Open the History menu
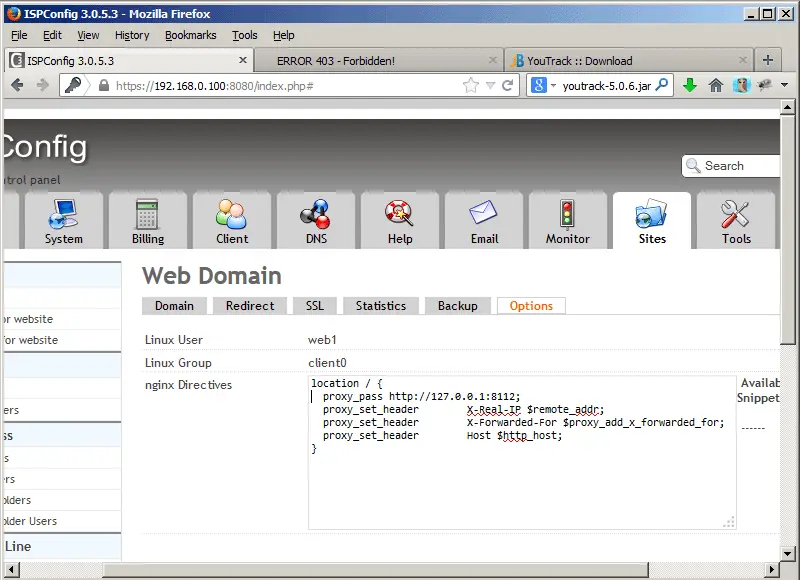Screen dimensions: 800x580 coord(132,35)
